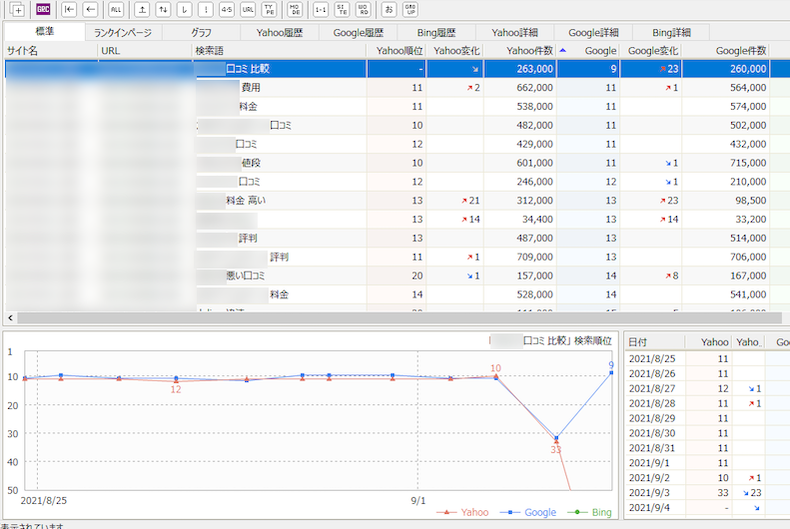790x529 pixels.
Task: Open the グラフ tab
Action: coord(201,33)
